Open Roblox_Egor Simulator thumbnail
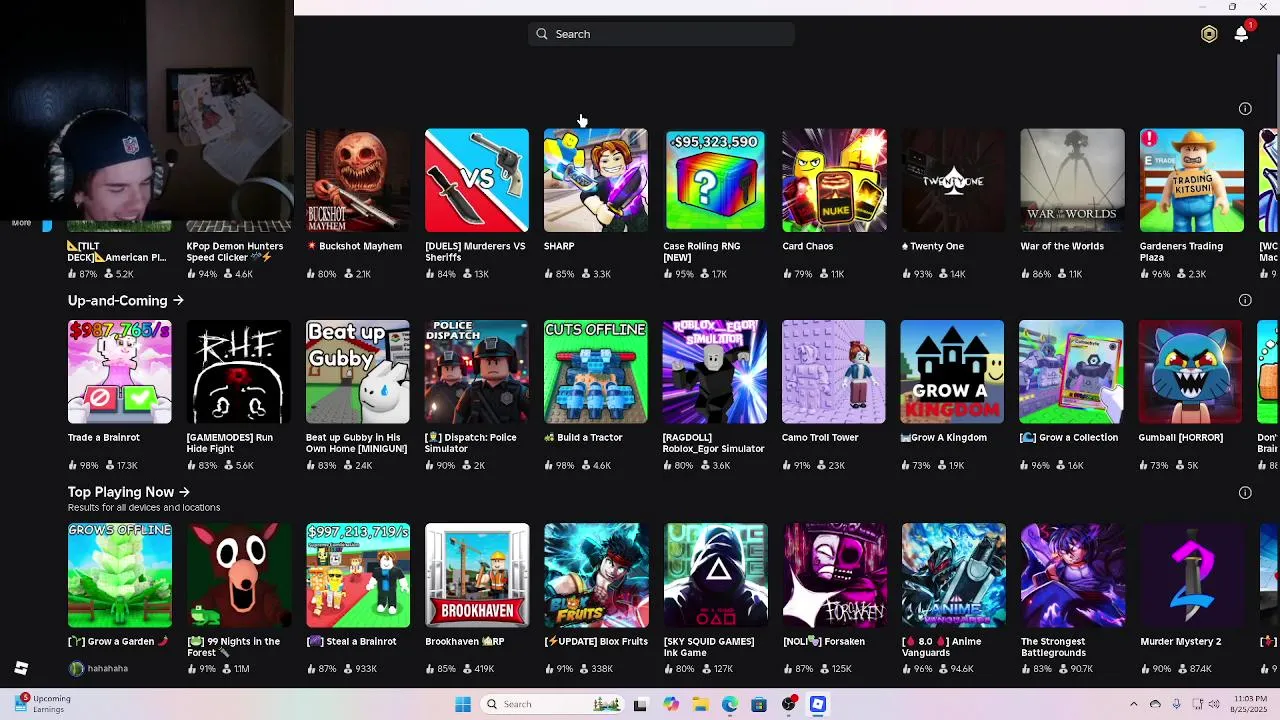 click(x=715, y=372)
